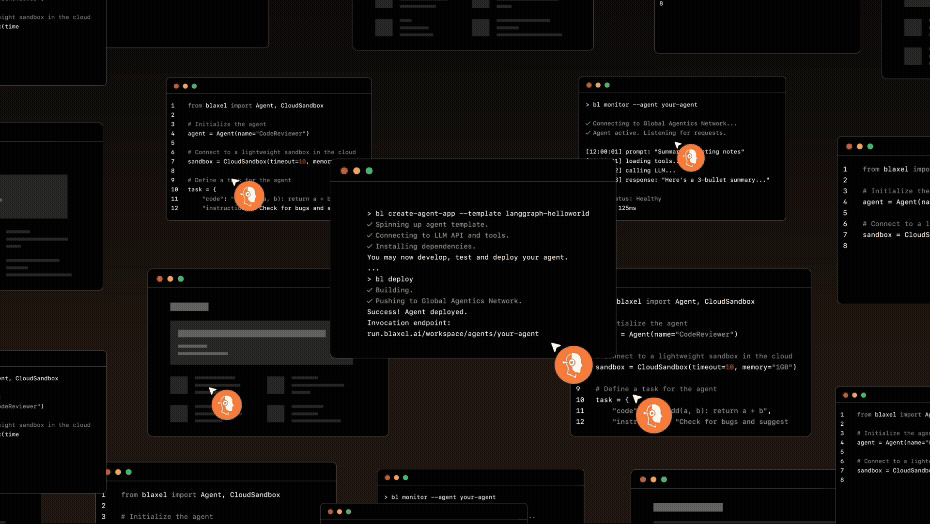Click the '125ms' latency value
This screenshot has width=930, height=524.
[x=627, y=208]
